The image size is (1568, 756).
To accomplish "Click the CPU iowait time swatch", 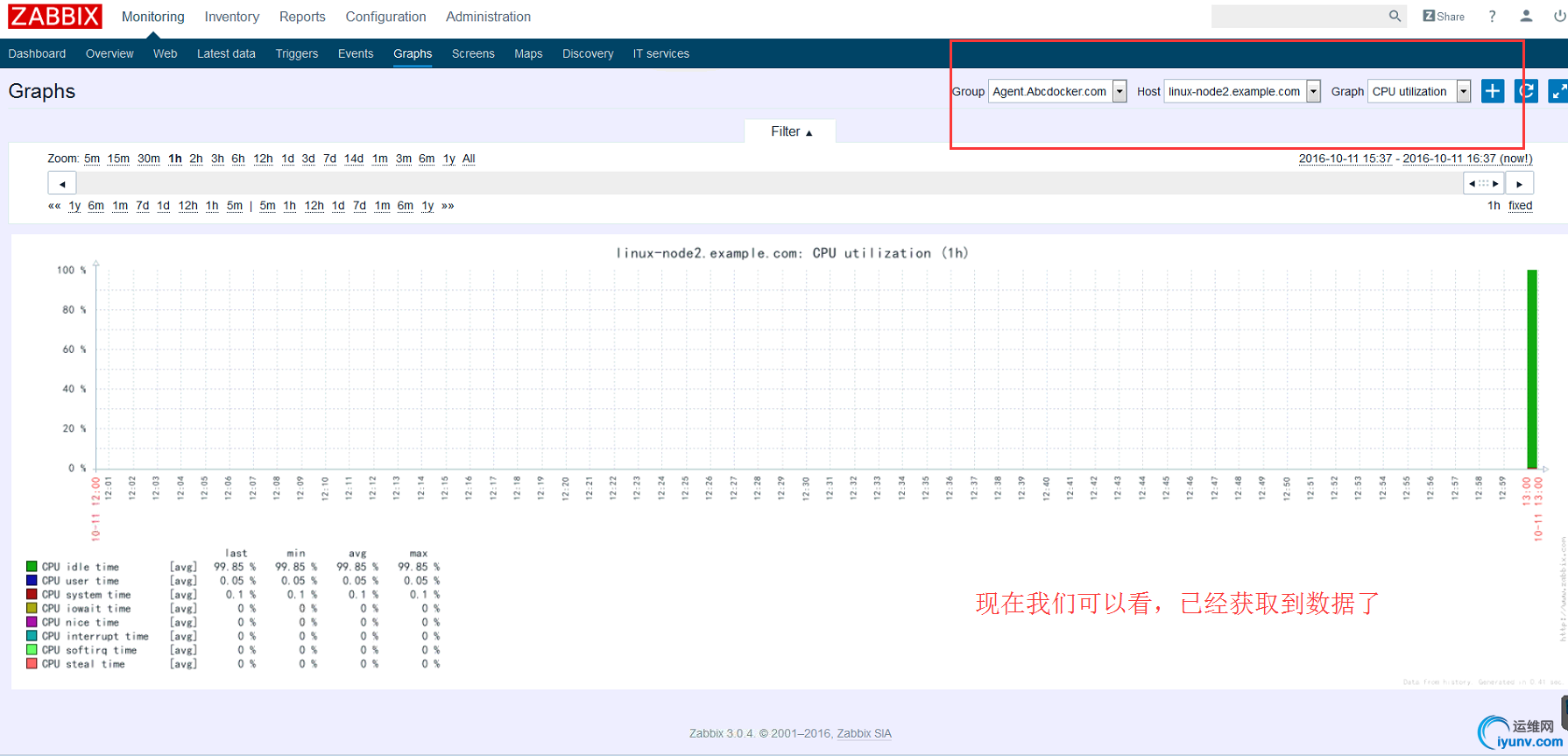I will [x=32, y=609].
